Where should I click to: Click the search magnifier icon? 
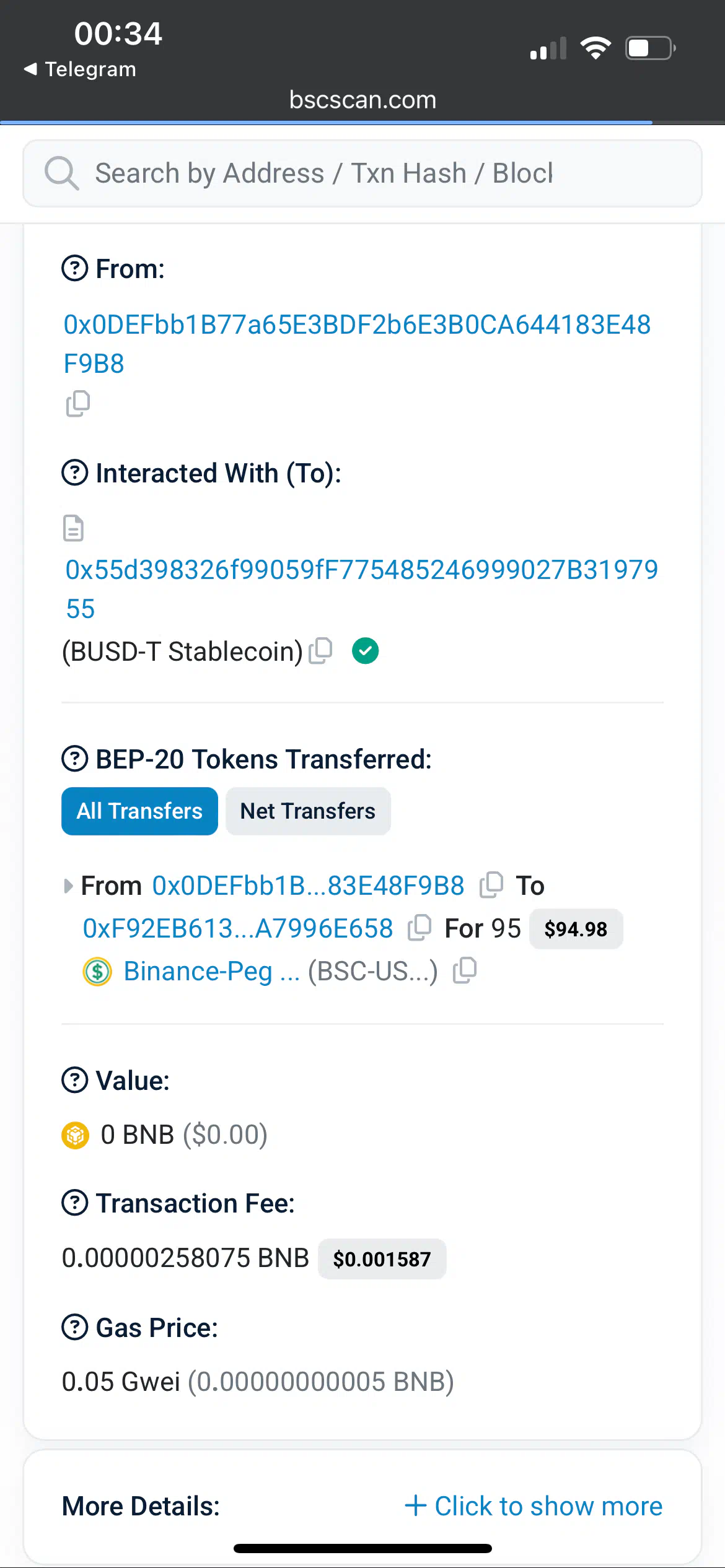click(61, 173)
